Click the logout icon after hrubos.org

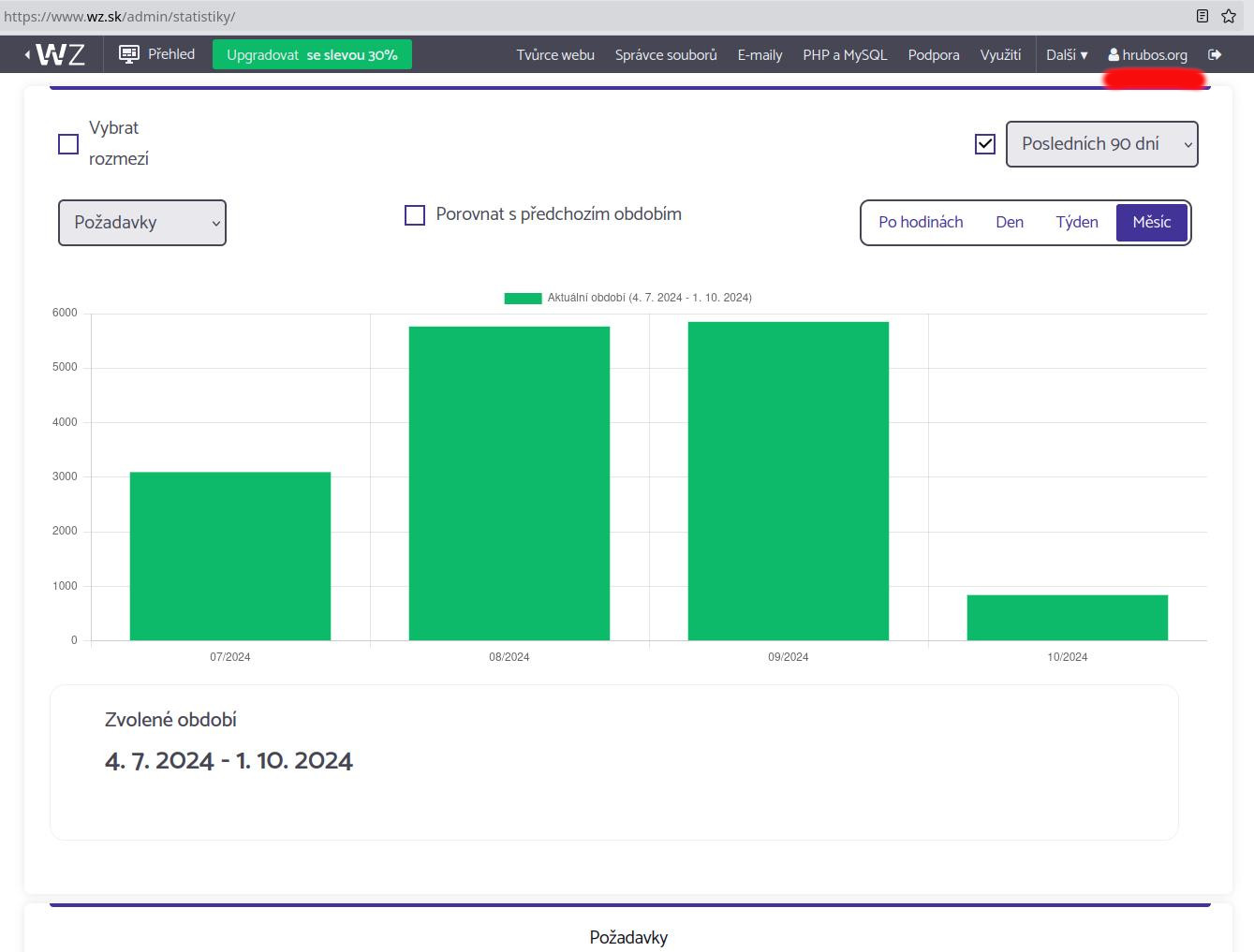[x=1215, y=54]
